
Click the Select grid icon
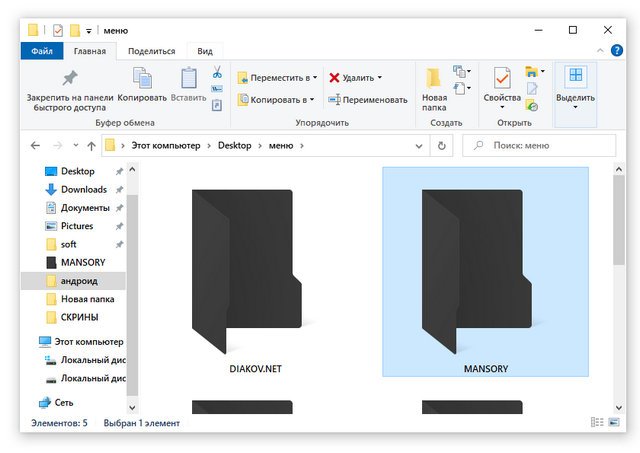click(x=576, y=76)
